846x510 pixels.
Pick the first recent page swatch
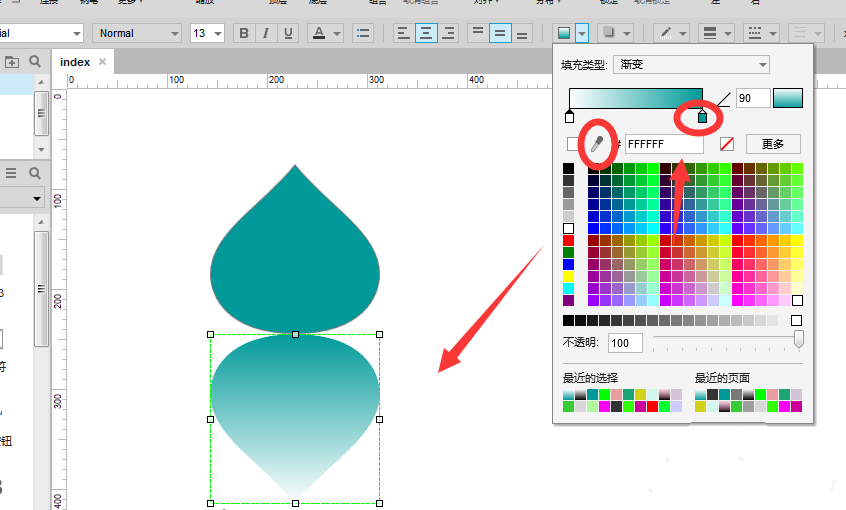tap(700, 395)
